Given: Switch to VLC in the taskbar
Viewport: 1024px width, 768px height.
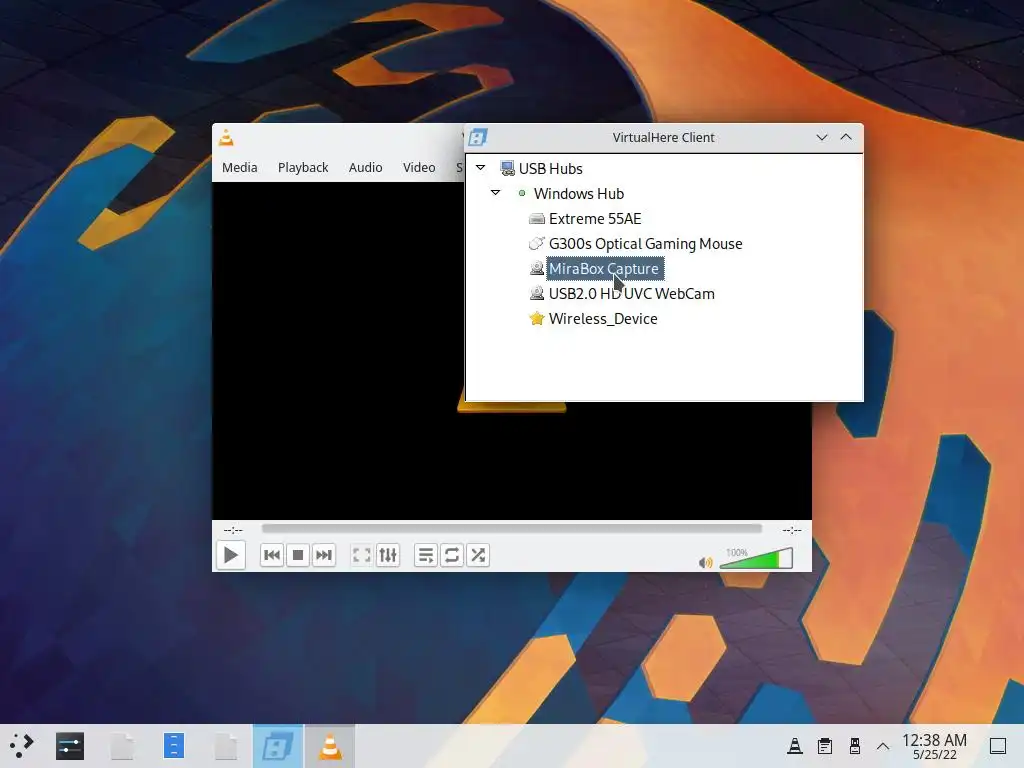Looking at the screenshot, I should 330,746.
